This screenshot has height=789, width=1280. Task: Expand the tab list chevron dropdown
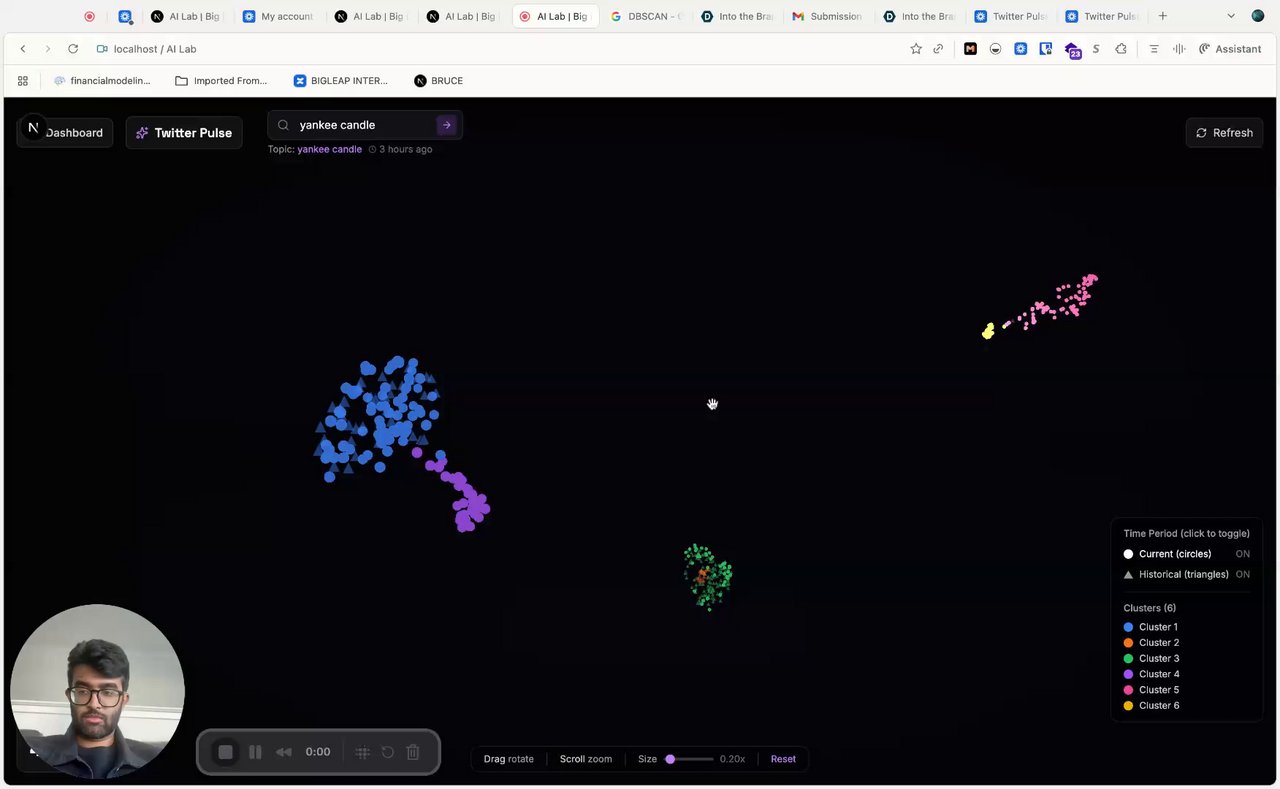coord(1231,16)
